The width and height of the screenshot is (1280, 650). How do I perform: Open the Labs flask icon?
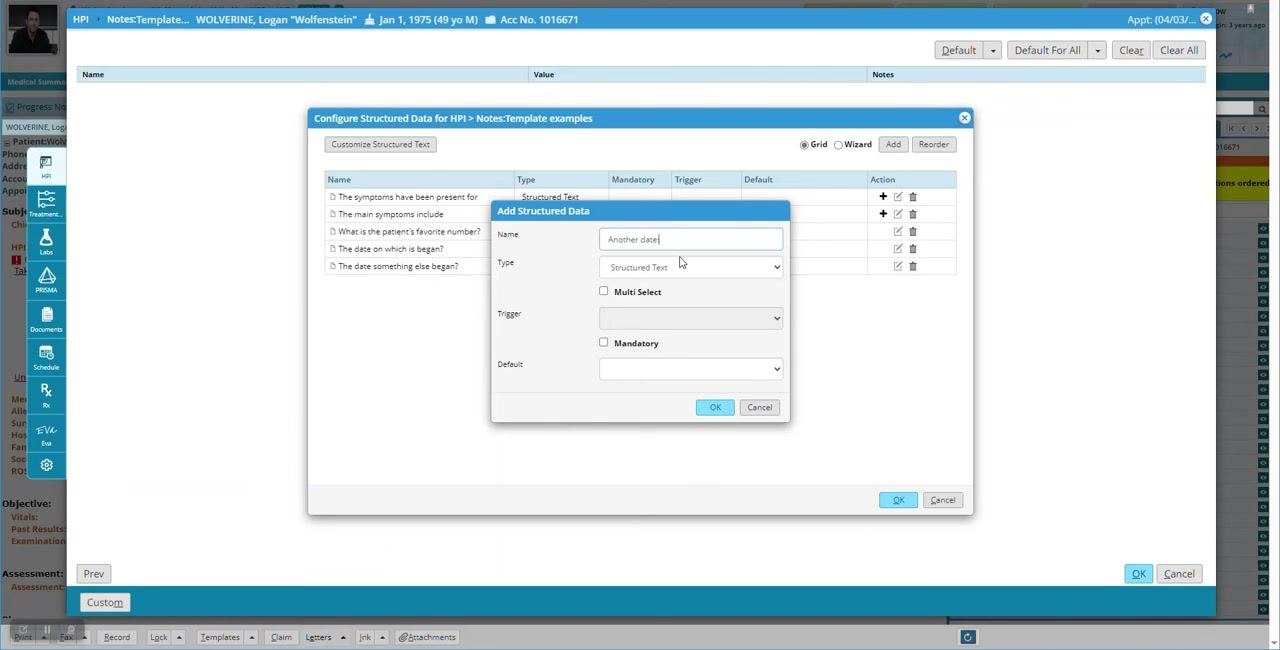46,242
